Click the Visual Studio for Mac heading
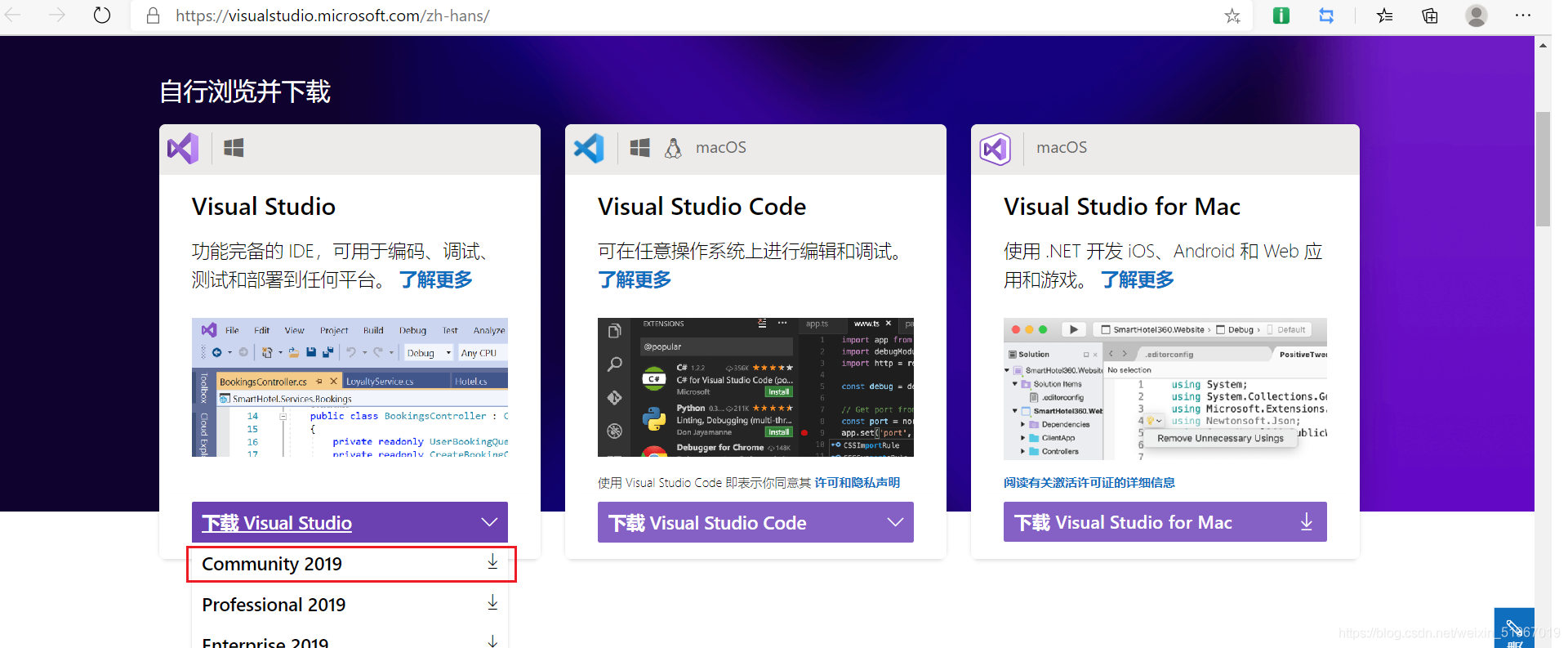The image size is (1568, 648). (x=1122, y=207)
